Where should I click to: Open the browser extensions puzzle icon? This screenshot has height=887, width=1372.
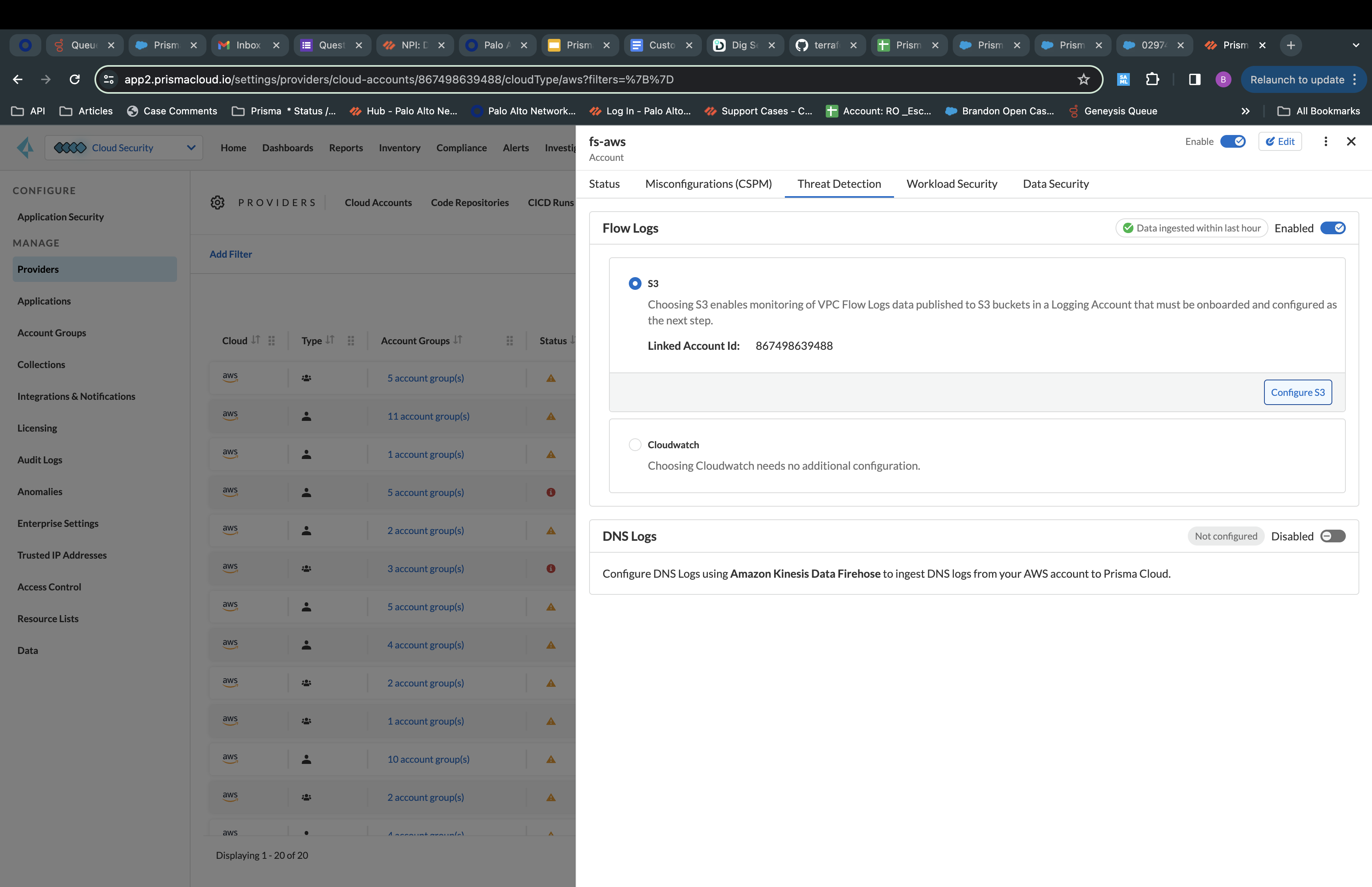[x=1152, y=79]
